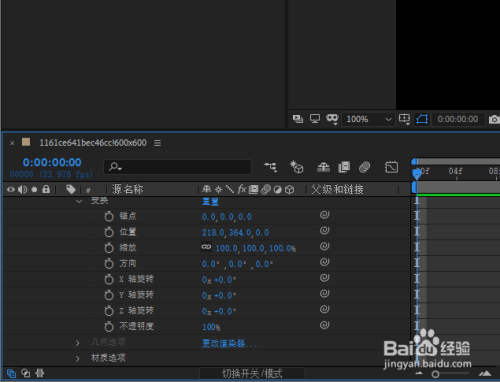Click the 不透明度 value 100%
The height and width of the screenshot is (382, 500).
[x=211, y=327]
